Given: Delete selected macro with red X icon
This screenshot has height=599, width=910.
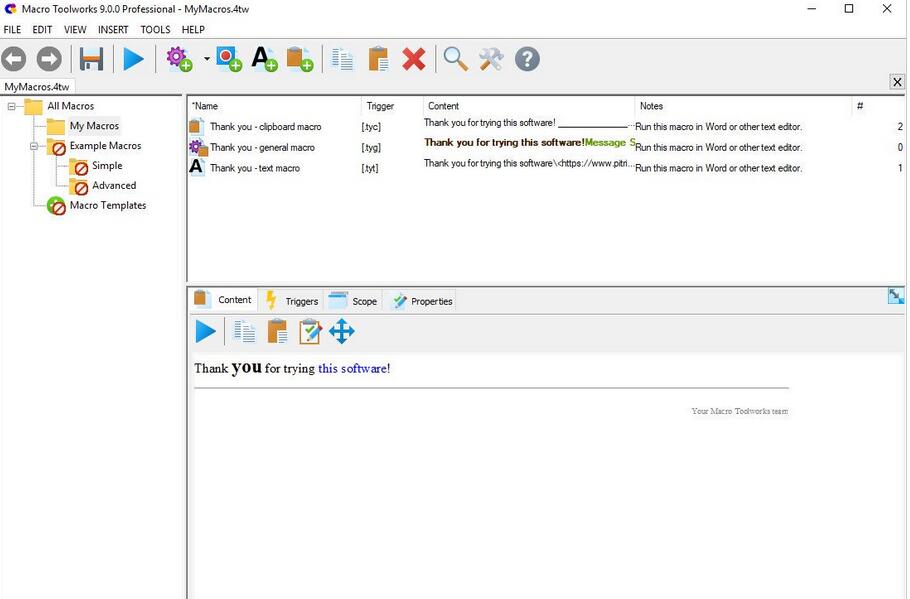Looking at the screenshot, I should pos(414,59).
